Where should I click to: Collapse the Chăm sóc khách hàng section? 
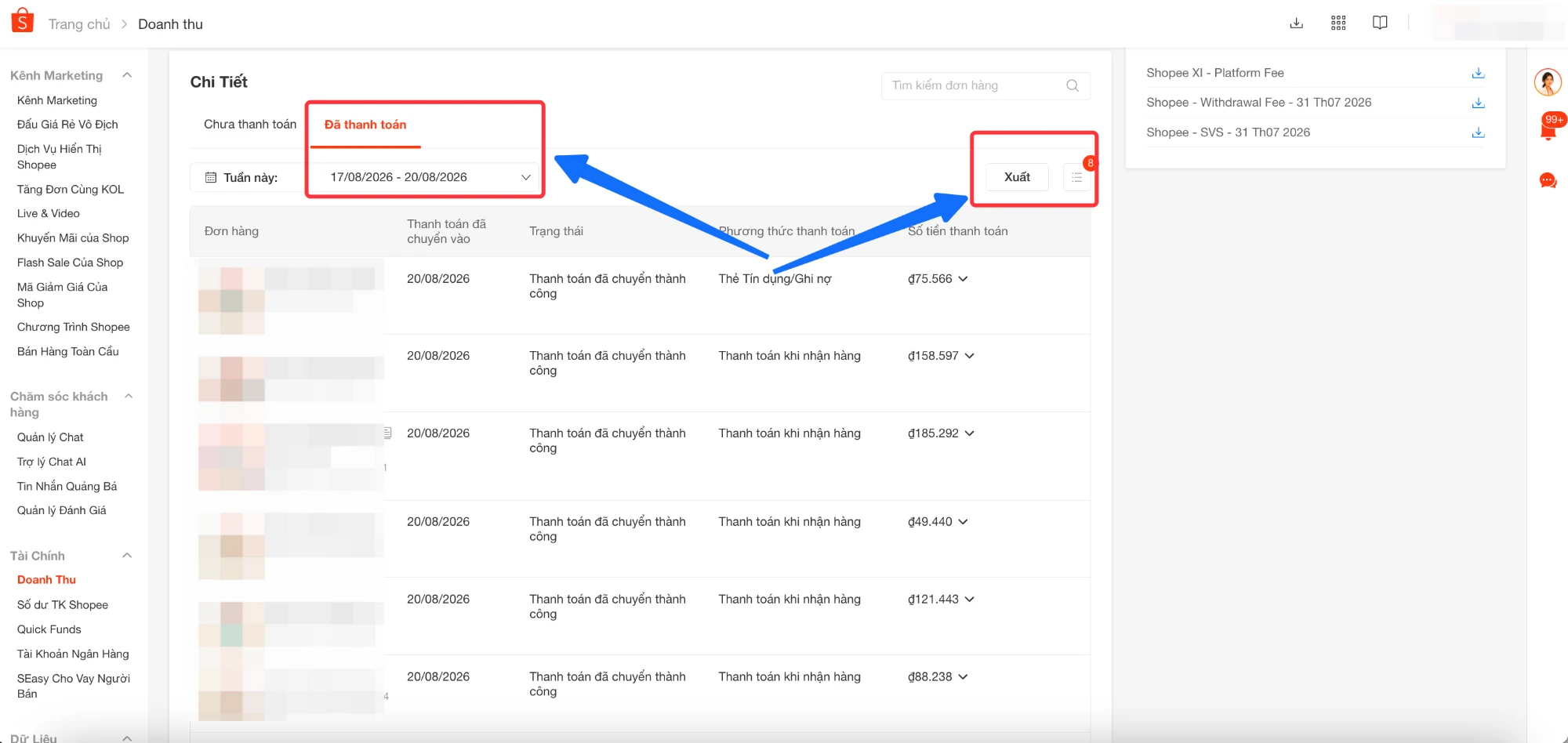point(129,397)
